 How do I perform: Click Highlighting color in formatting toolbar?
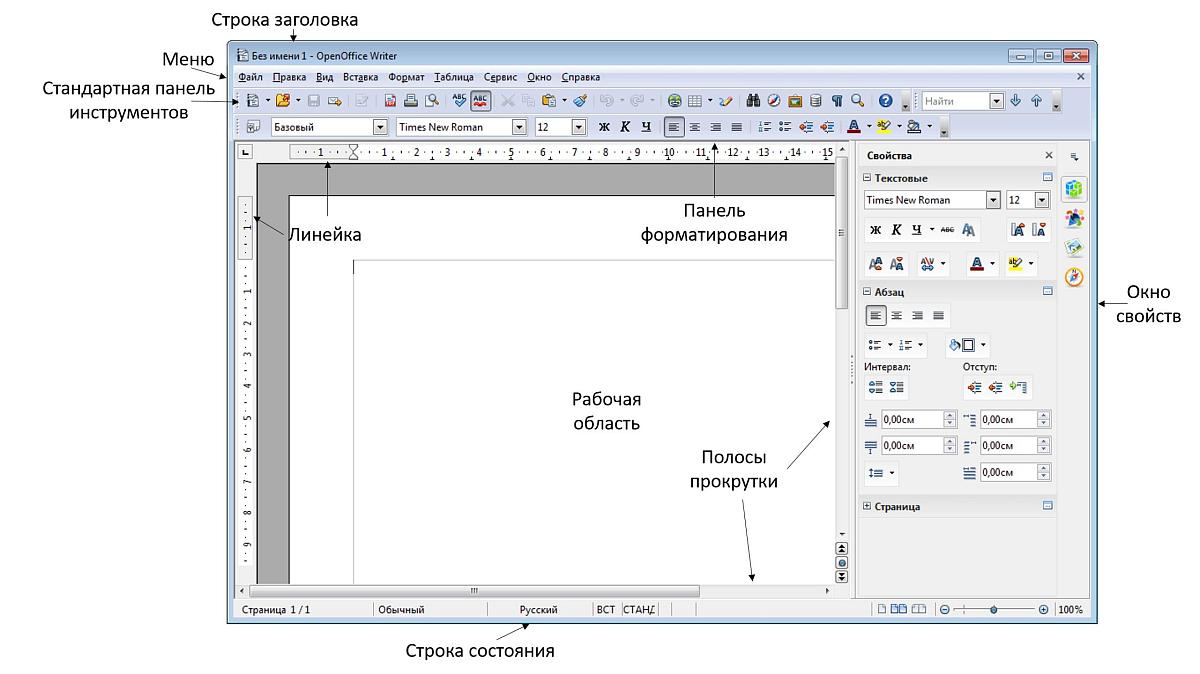[x=884, y=127]
